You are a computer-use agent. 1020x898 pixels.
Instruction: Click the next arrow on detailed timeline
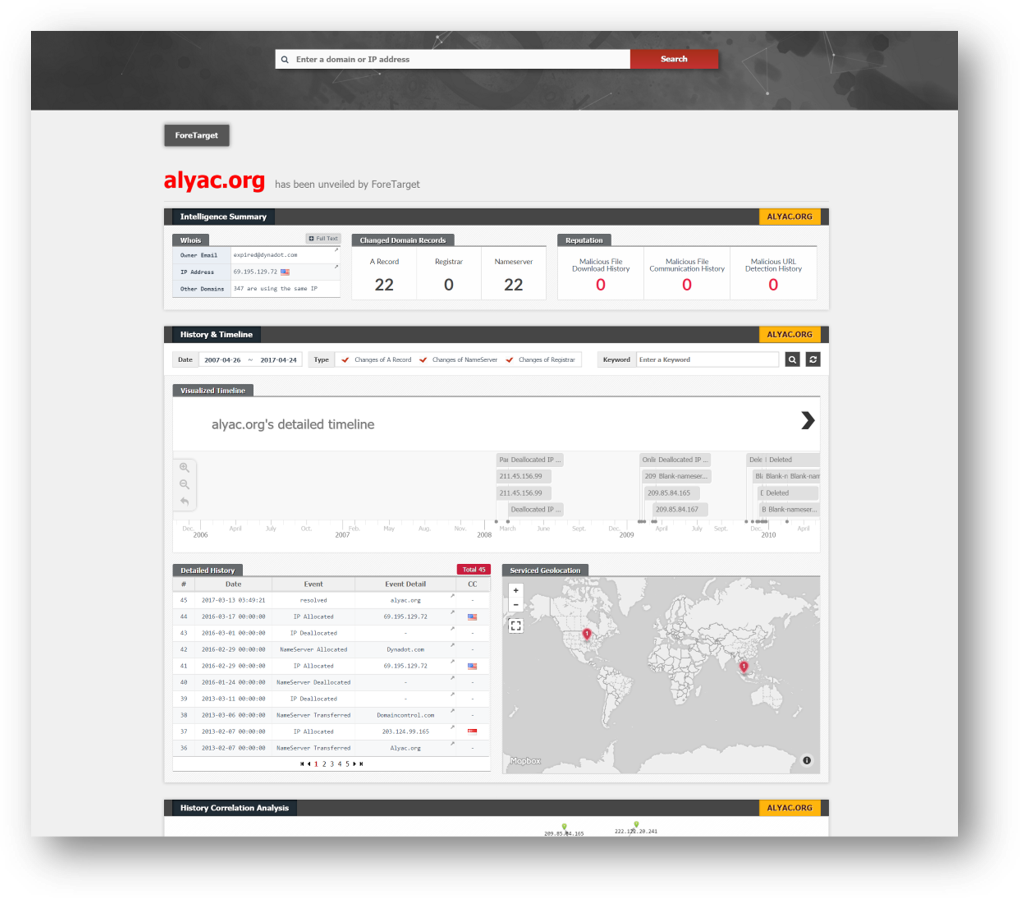[x=807, y=420]
